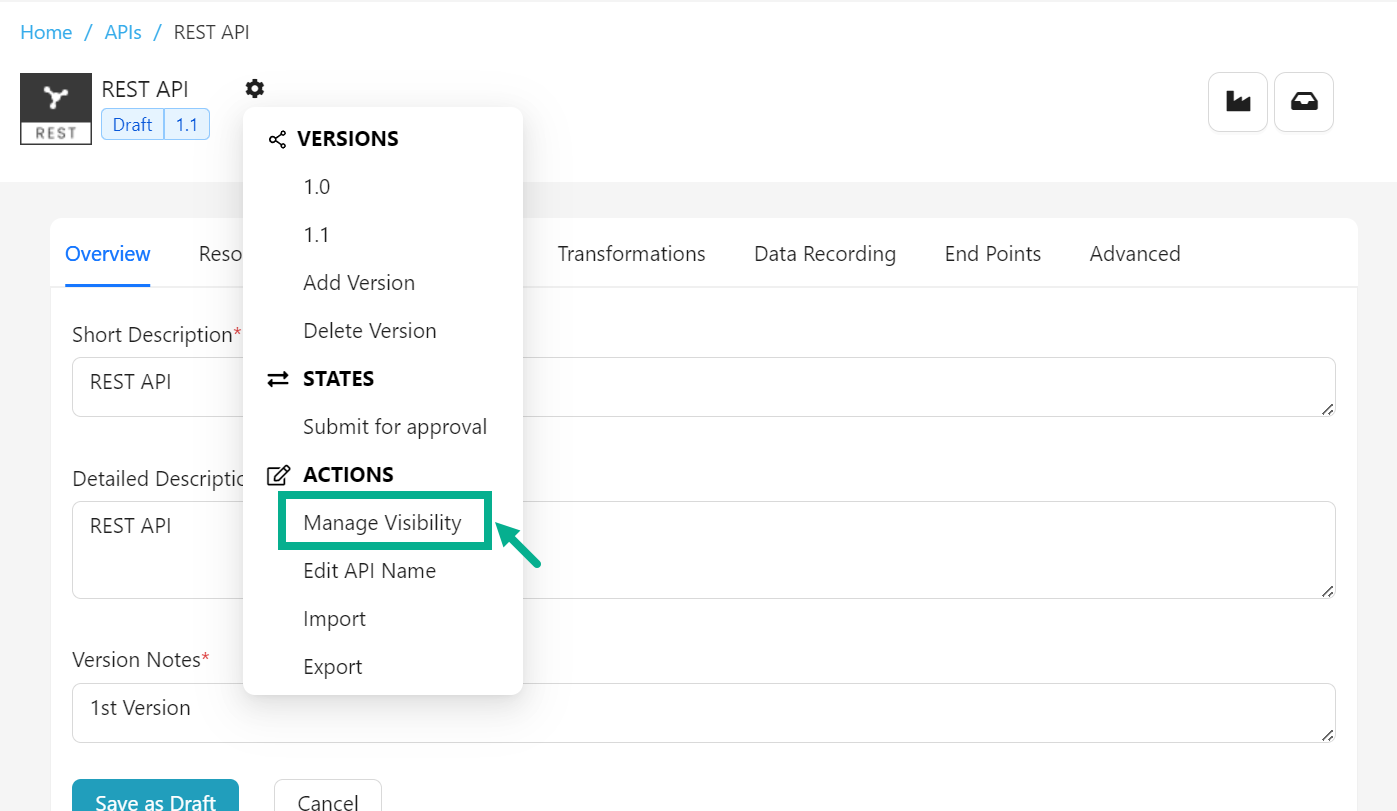Viewport: 1397px width, 811px height.
Task: Select Submit for approval option
Action: coord(395,427)
